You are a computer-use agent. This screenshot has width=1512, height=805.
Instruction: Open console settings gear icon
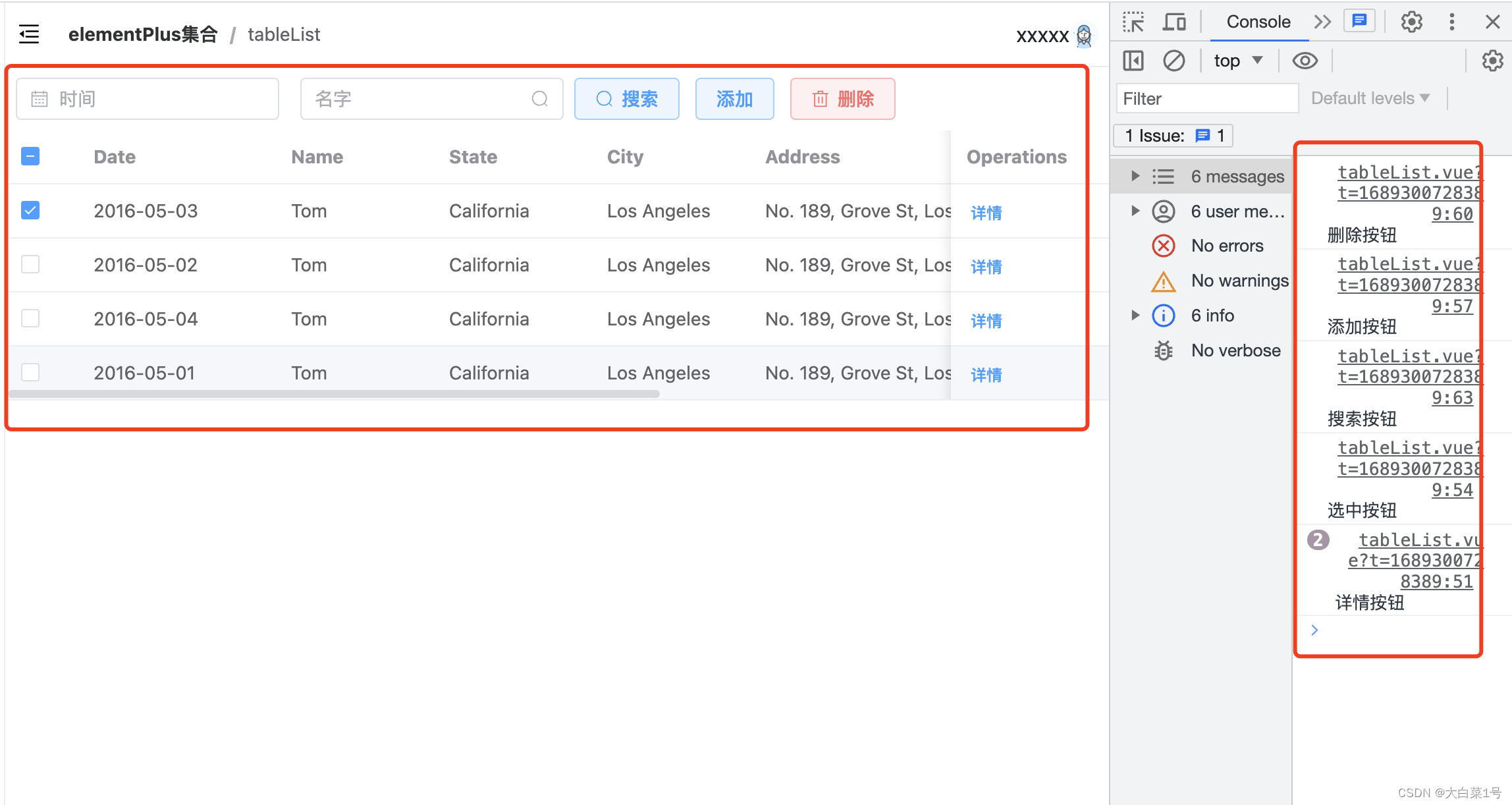[1492, 61]
